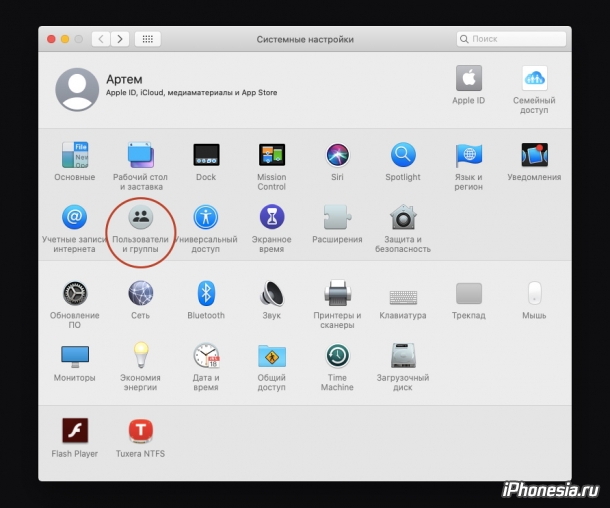Click the back navigation arrow
Viewport: 610px width, 508px height.
point(101,39)
